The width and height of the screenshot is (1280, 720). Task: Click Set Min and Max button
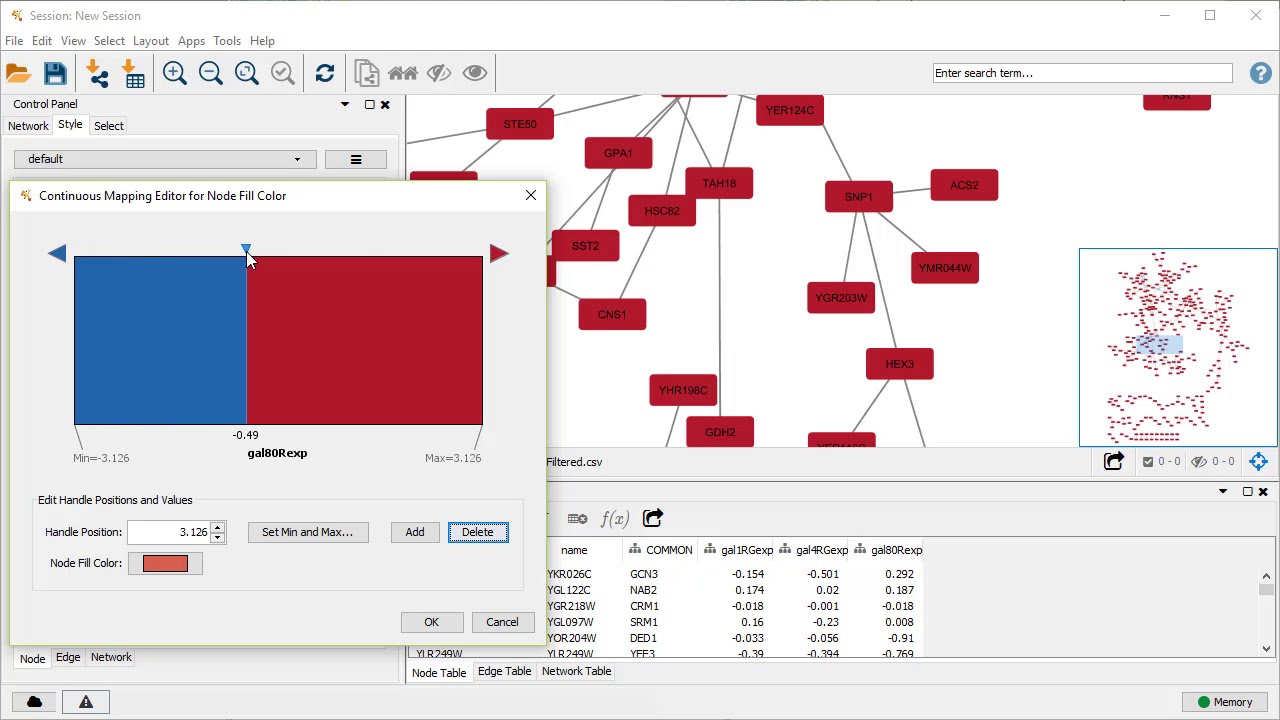[307, 532]
